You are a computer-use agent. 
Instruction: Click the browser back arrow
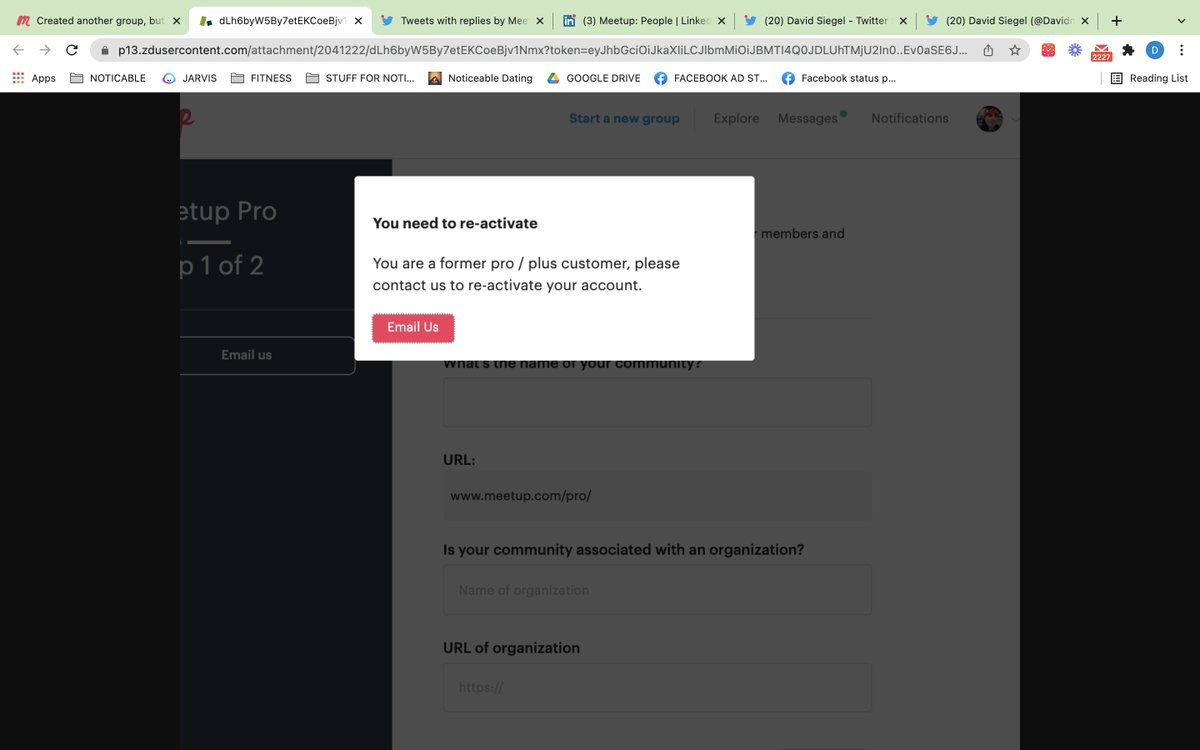18,50
